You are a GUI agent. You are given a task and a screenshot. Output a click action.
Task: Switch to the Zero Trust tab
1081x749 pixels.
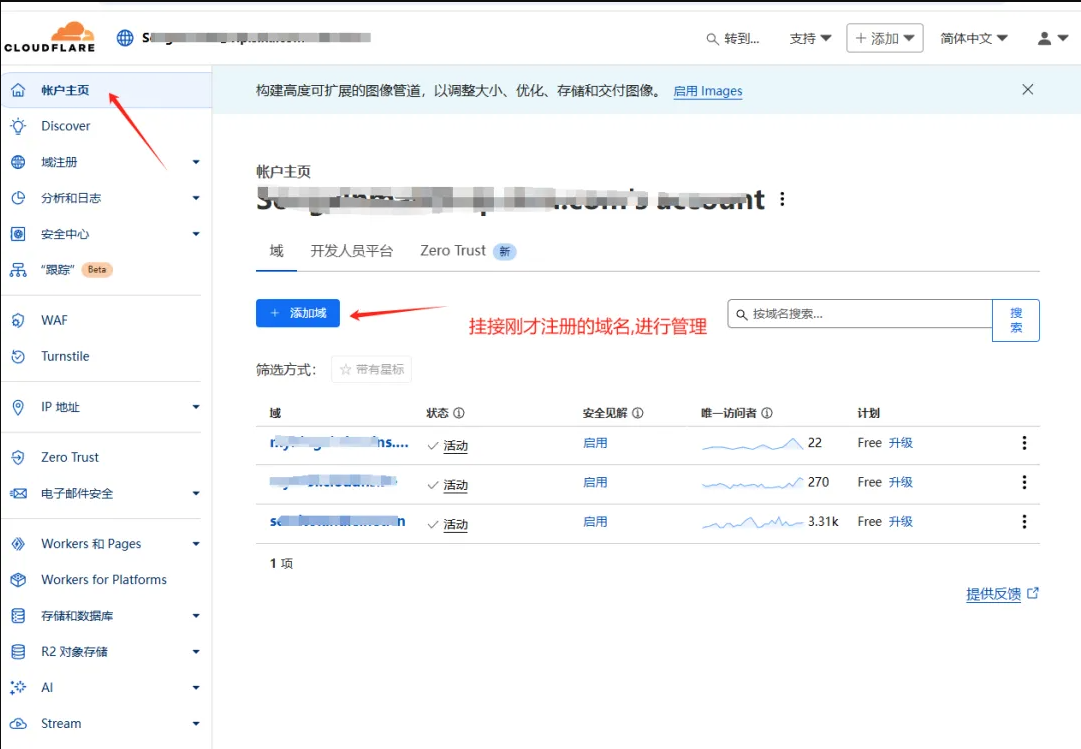[x=467, y=251]
